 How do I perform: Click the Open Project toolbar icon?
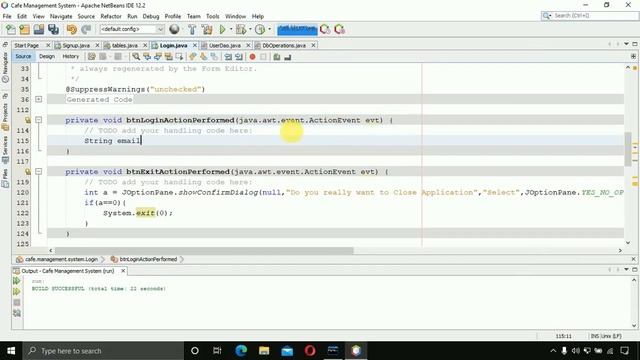pyautogui.click(x=39, y=29)
